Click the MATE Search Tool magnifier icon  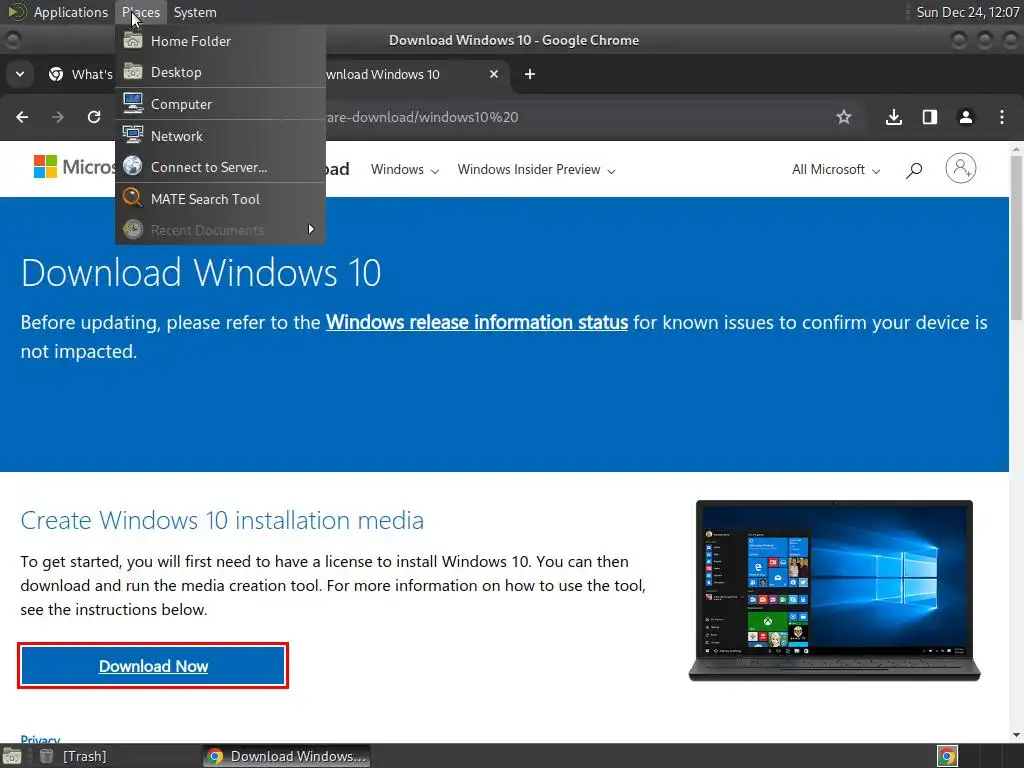(x=133, y=198)
